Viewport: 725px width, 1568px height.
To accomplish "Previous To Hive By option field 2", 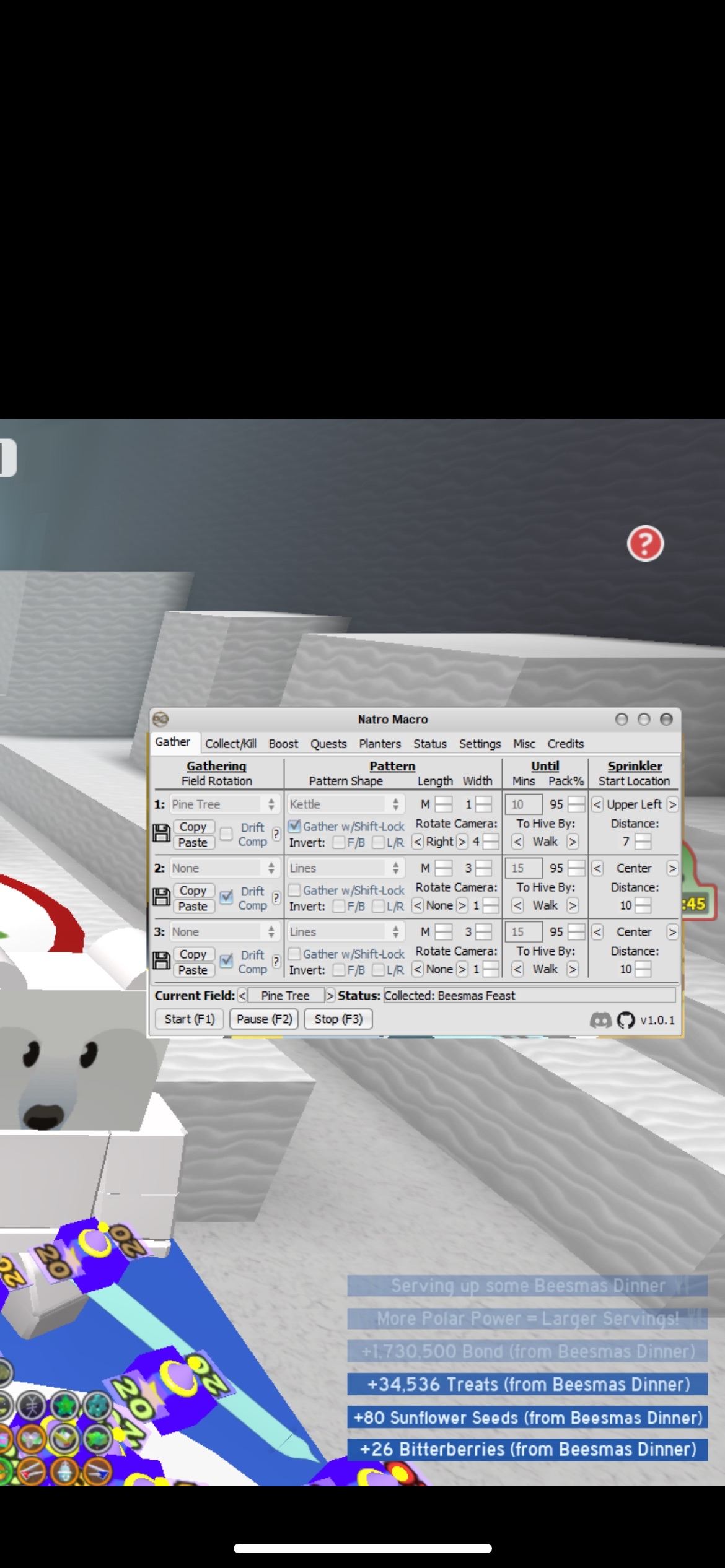I will tap(517, 905).
